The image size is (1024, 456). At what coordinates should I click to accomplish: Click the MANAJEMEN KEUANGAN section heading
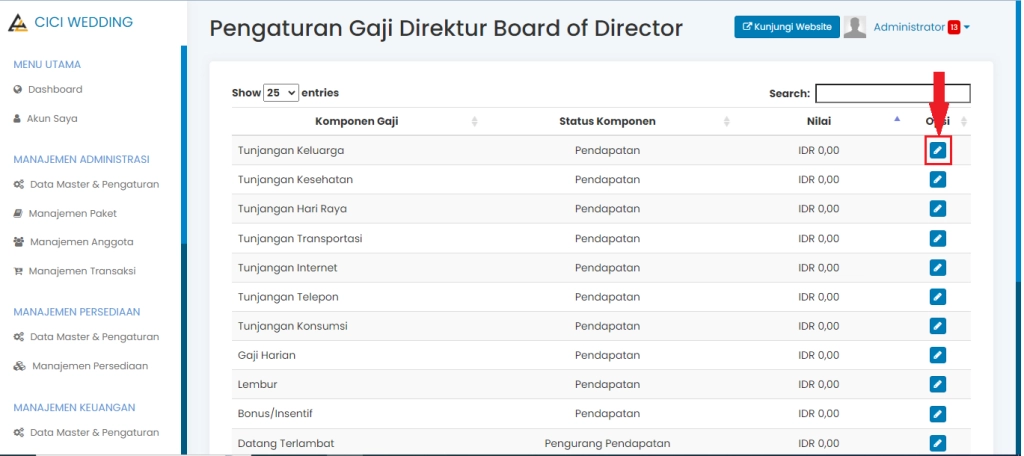tap(74, 408)
